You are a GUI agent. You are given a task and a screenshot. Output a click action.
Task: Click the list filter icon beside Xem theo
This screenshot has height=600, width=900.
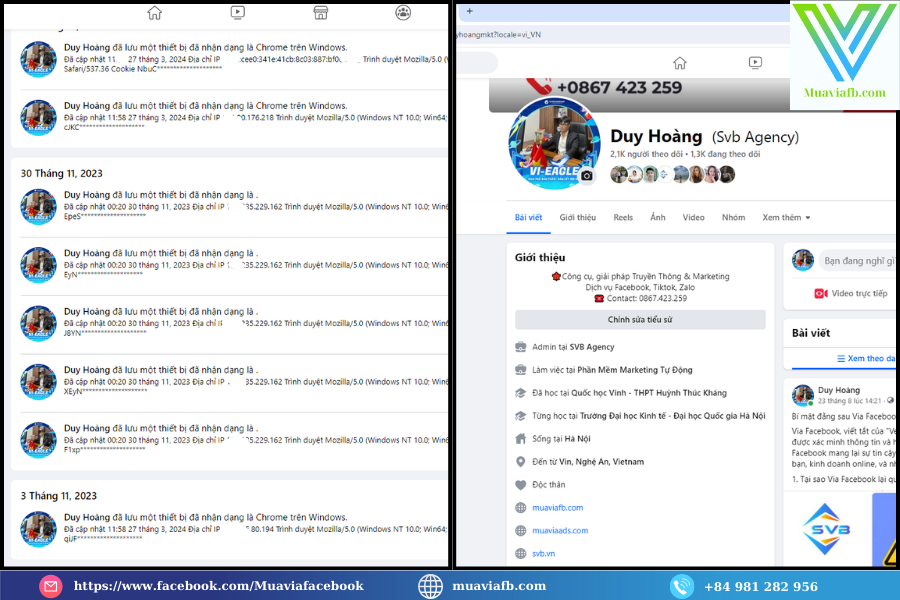pyautogui.click(x=841, y=359)
